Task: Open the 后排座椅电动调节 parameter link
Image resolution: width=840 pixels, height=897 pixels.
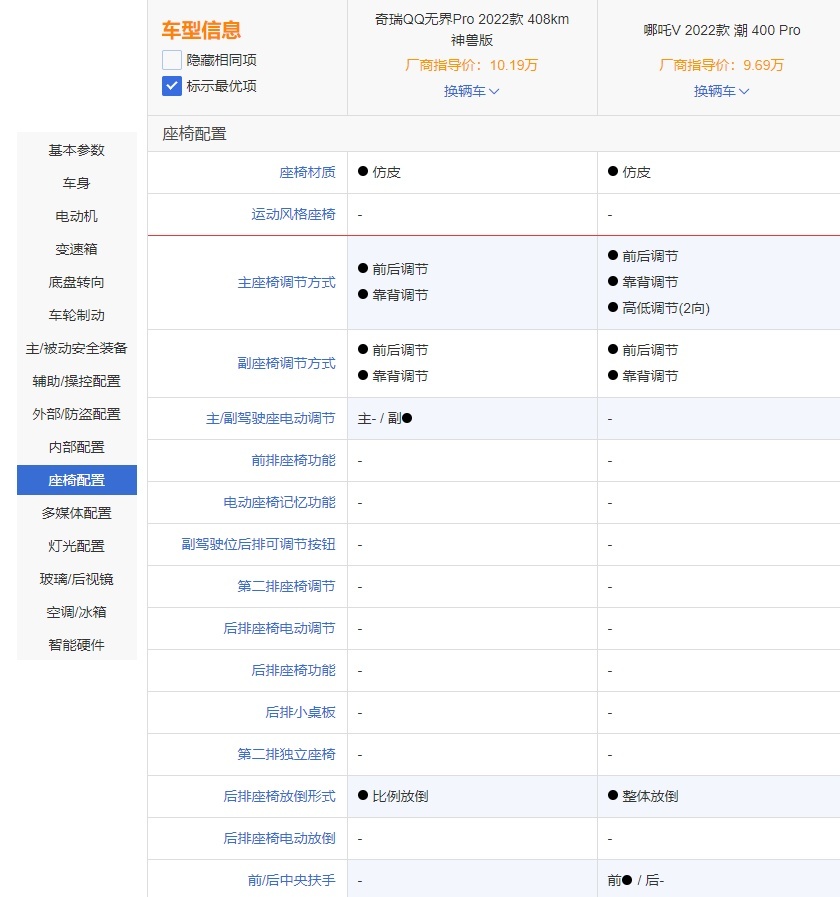Action: pos(279,628)
